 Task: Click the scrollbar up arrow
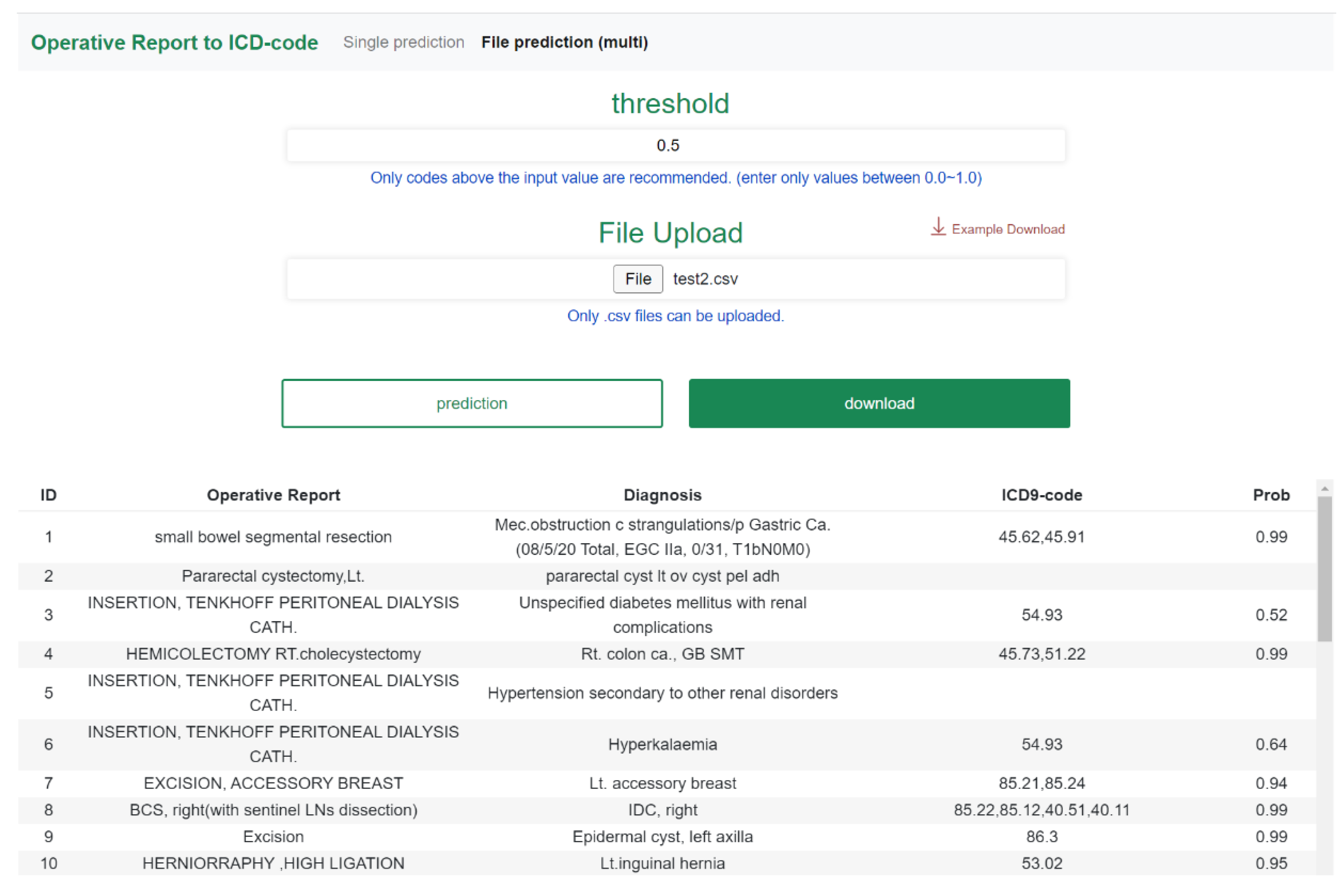[x=1324, y=489]
